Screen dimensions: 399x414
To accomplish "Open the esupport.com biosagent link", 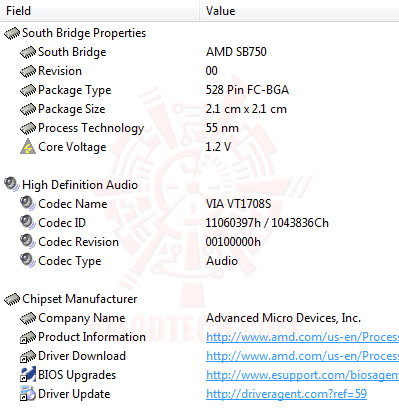I will 302,375.
